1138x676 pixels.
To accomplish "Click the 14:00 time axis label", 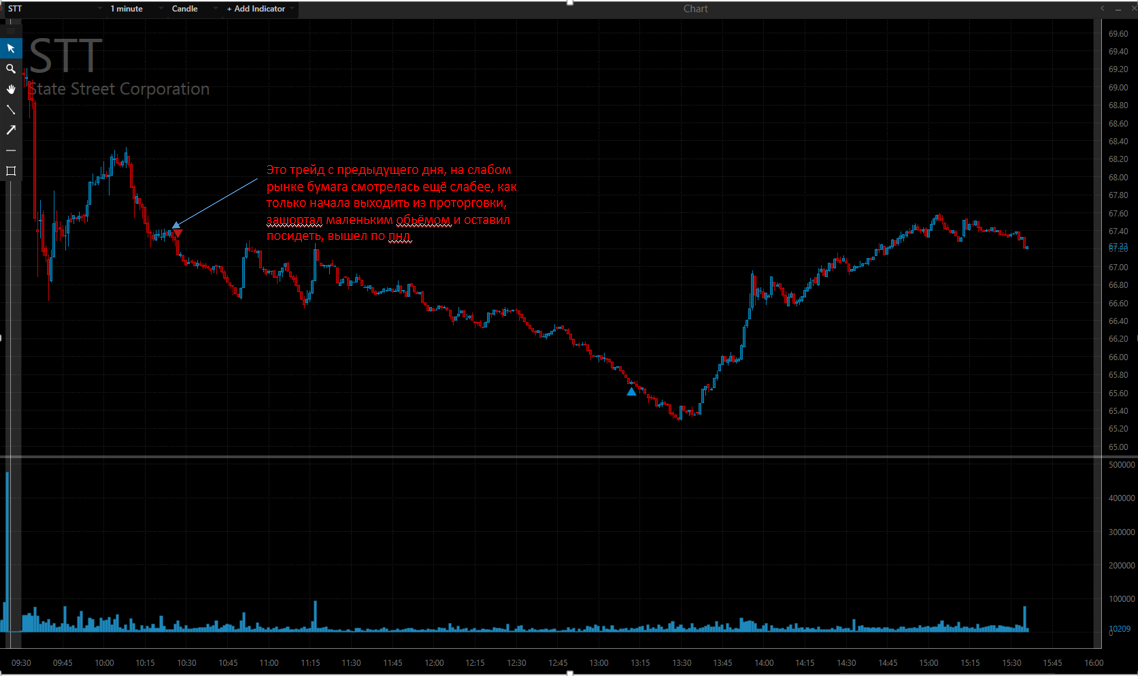I will pyautogui.click(x=764, y=663).
